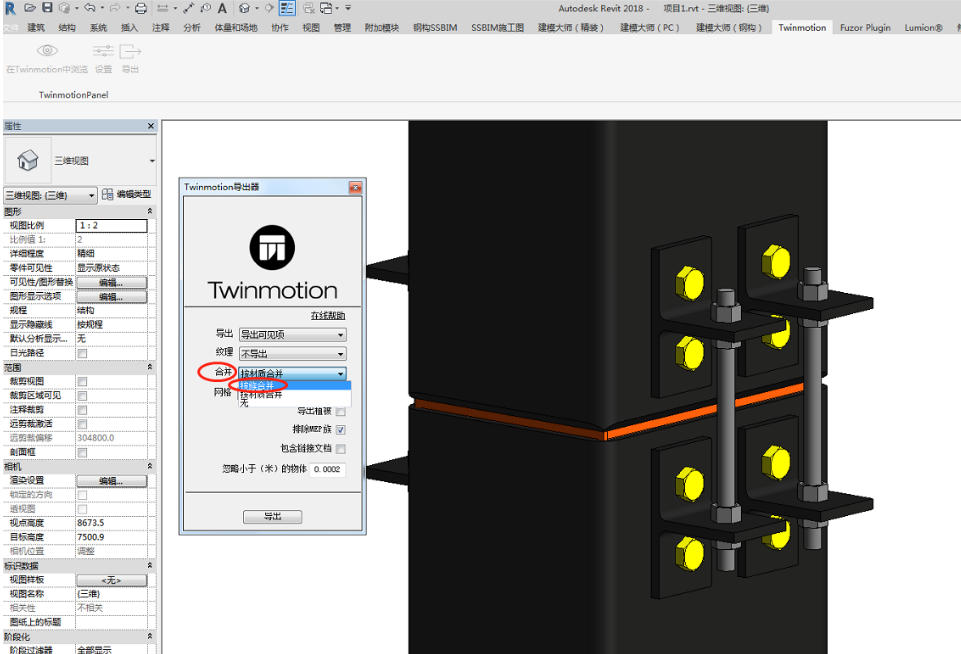Screen dimensions: 961x654
Task: Expand the Customize Quick Access Toolbar arrow
Action: (x=348, y=8)
